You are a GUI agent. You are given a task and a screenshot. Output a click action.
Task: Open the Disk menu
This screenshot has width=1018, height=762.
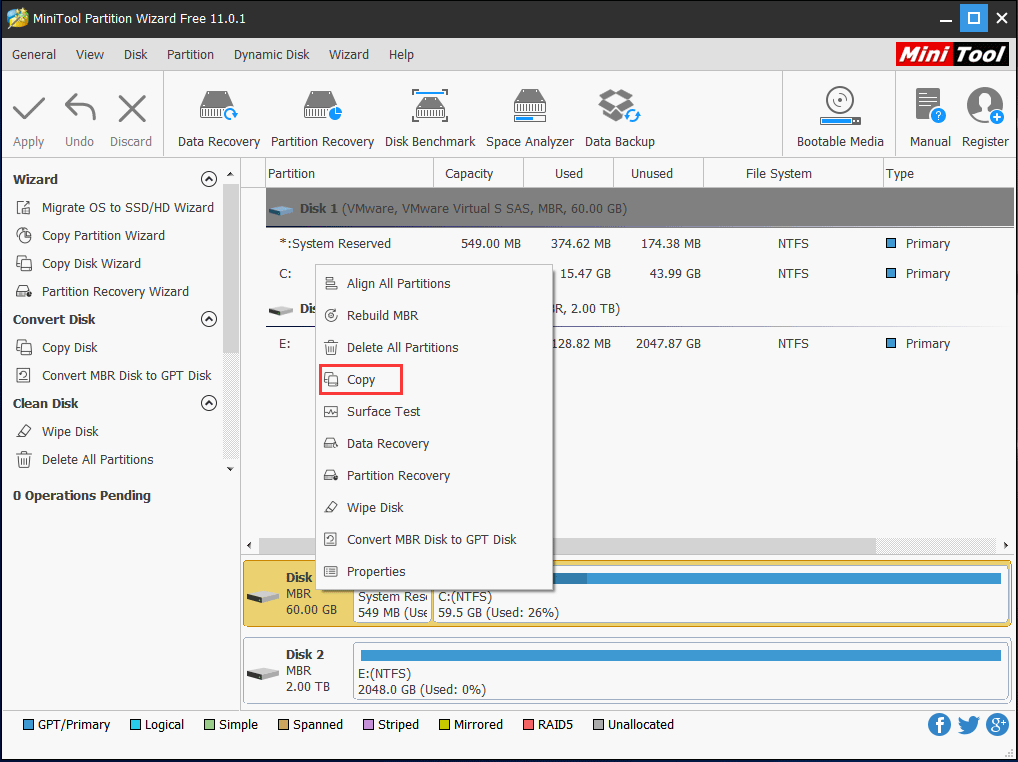[136, 55]
